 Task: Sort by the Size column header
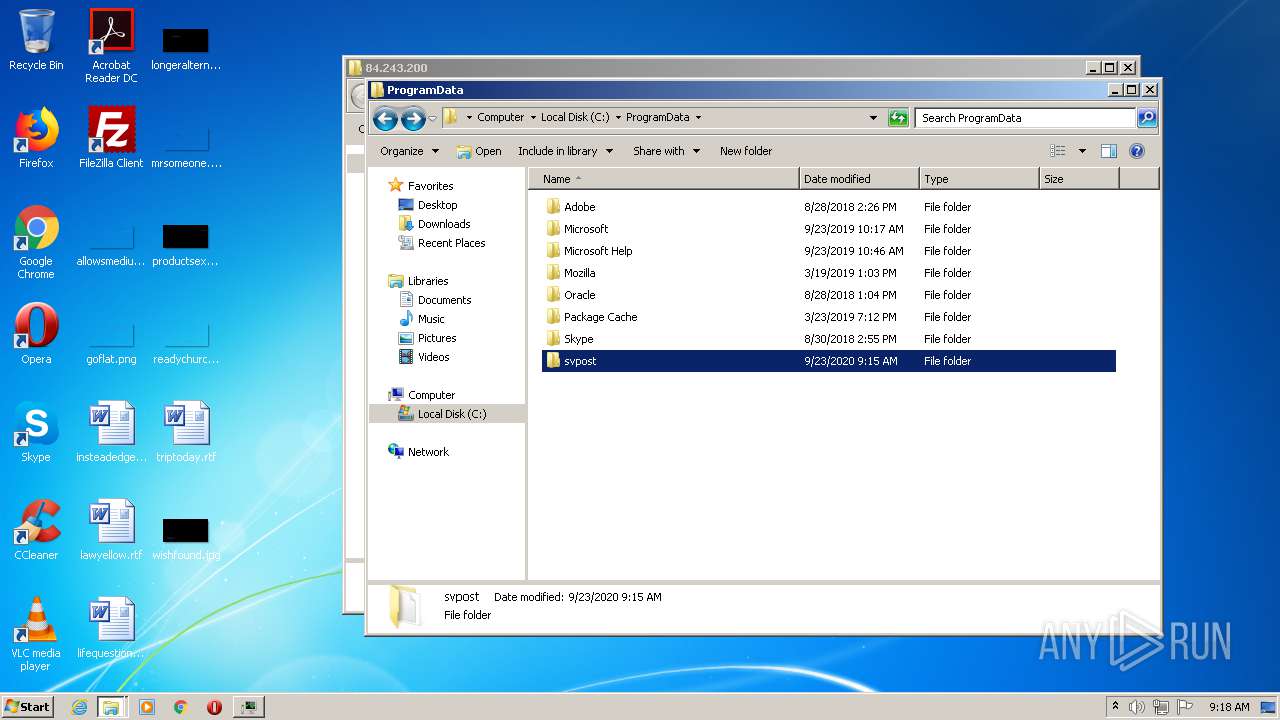pyautogui.click(x=1079, y=179)
